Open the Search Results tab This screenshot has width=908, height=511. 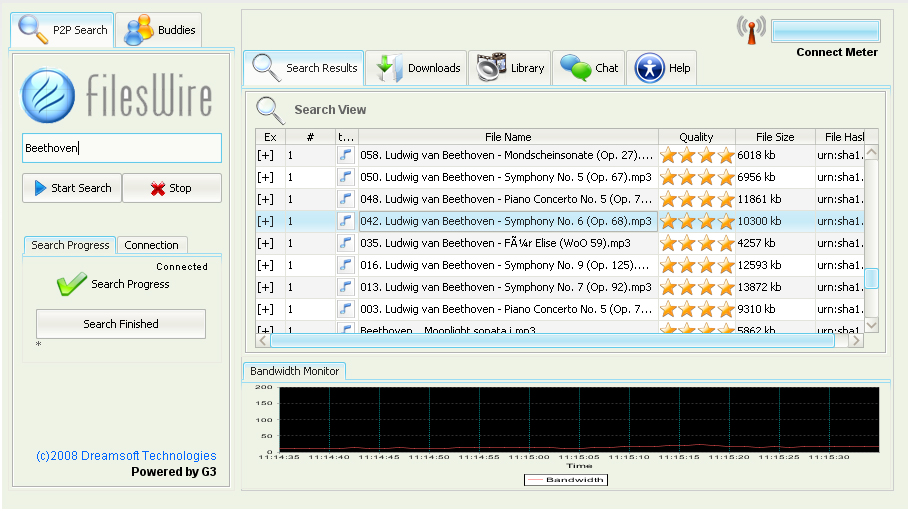pos(304,68)
